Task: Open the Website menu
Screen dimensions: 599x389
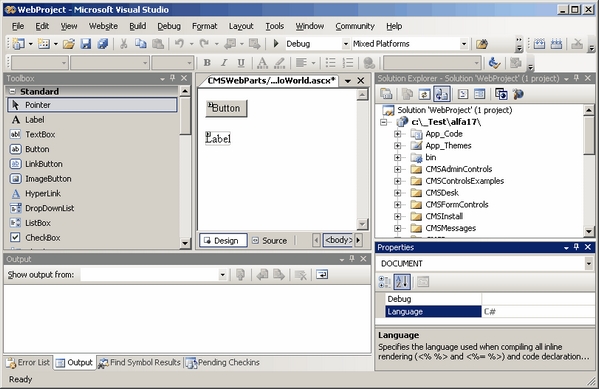Action: pyautogui.click(x=103, y=26)
